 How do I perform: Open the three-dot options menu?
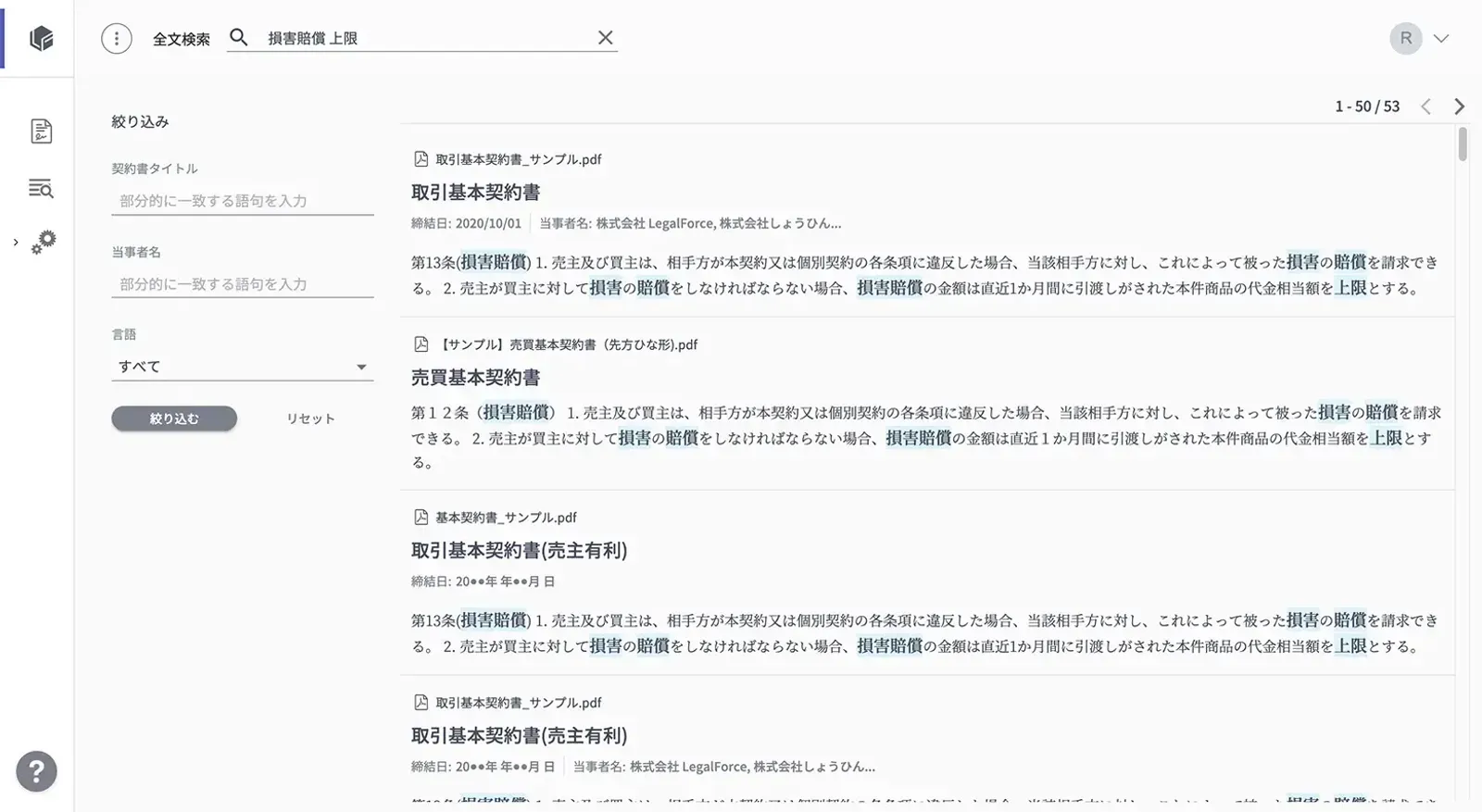coord(117,38)
